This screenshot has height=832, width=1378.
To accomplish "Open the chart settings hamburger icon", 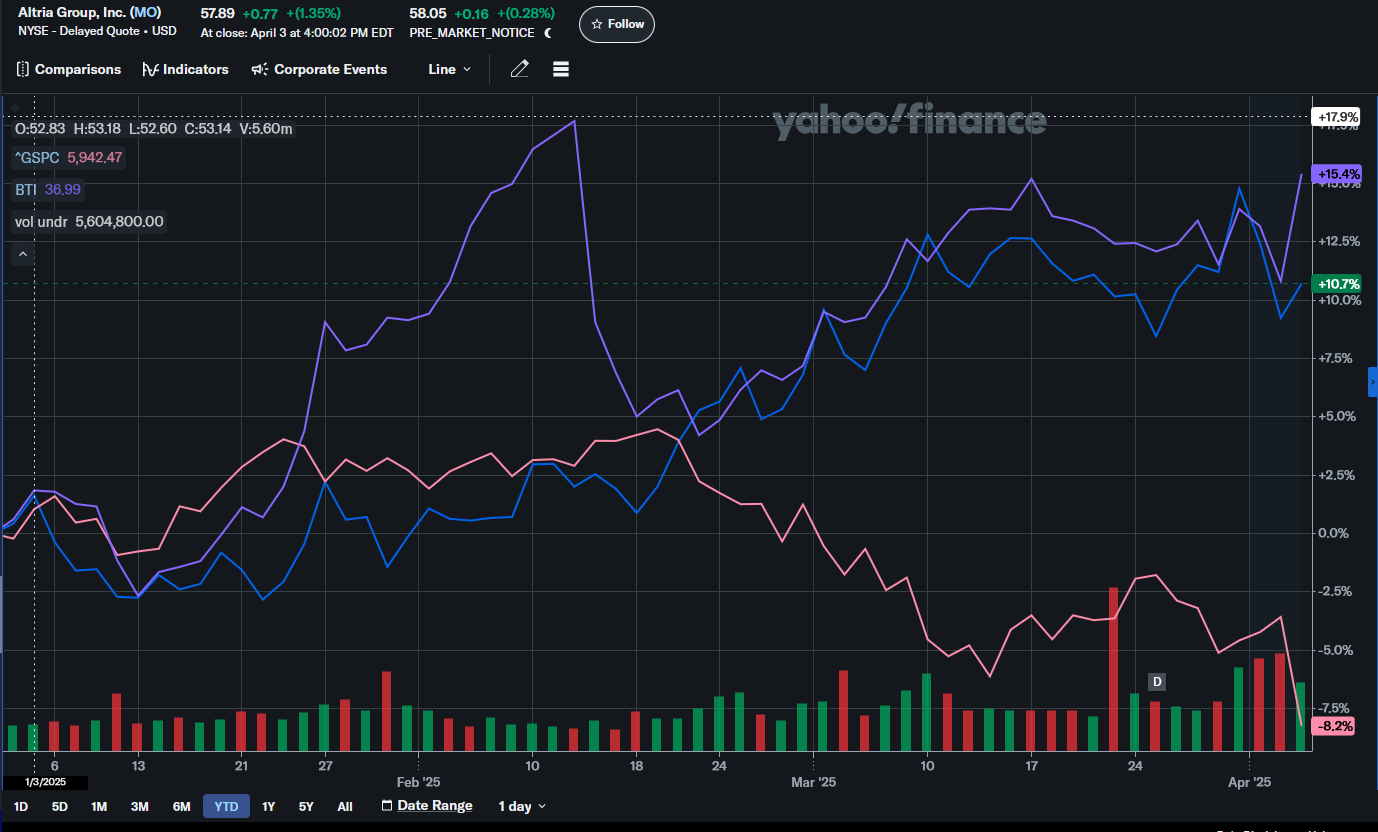I will [x=560, y=69].
